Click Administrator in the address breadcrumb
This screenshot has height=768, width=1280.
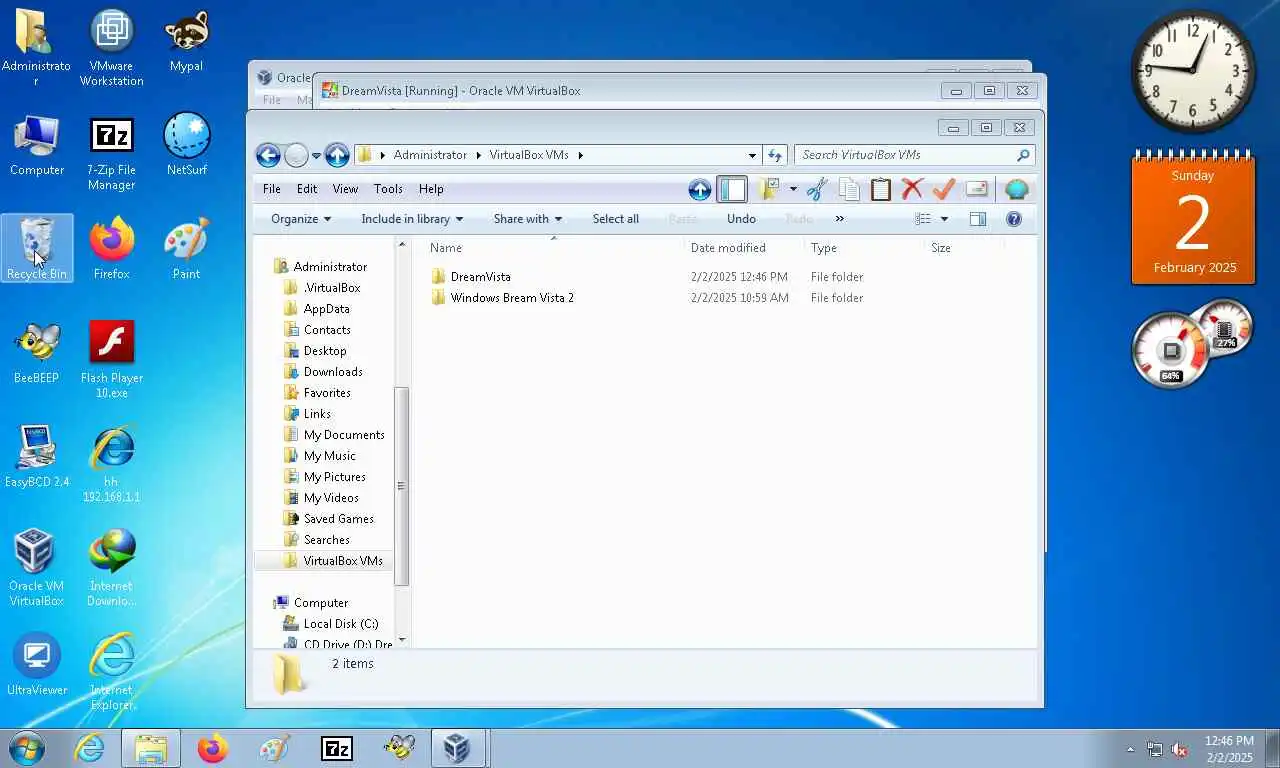[x=430, y=155]
